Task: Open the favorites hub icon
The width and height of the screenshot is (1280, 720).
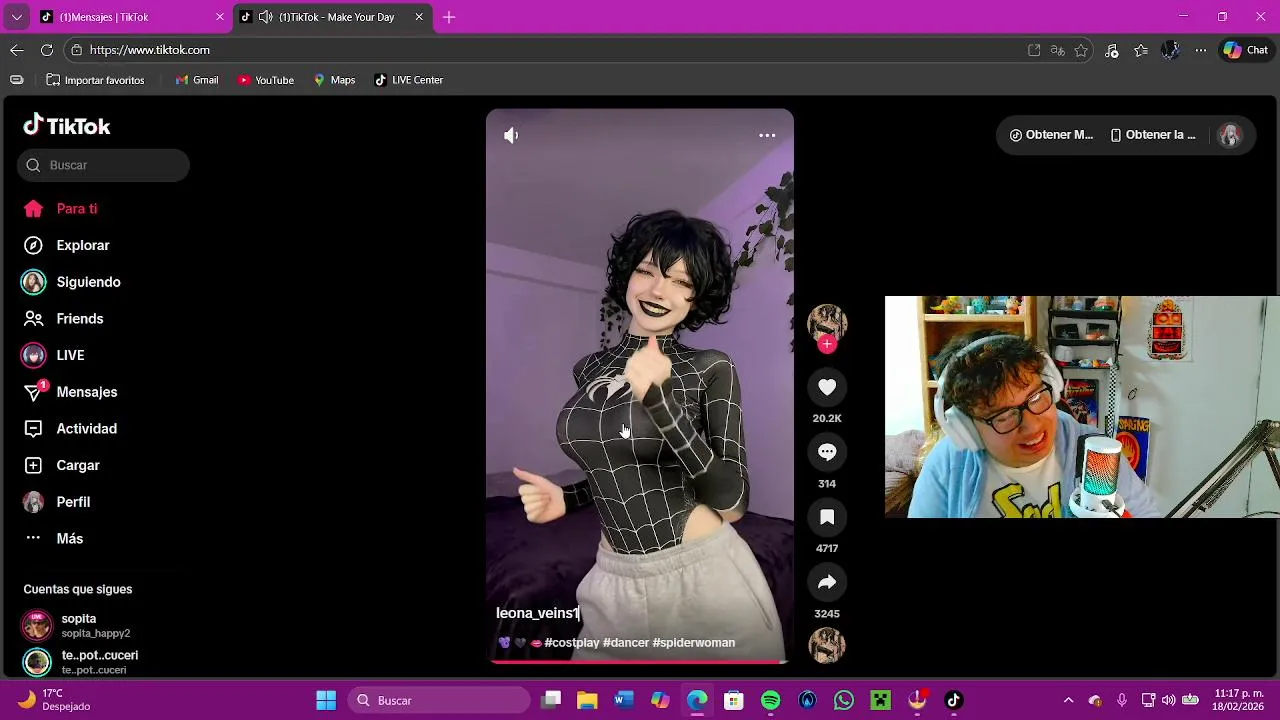Action: point(1141,50)
